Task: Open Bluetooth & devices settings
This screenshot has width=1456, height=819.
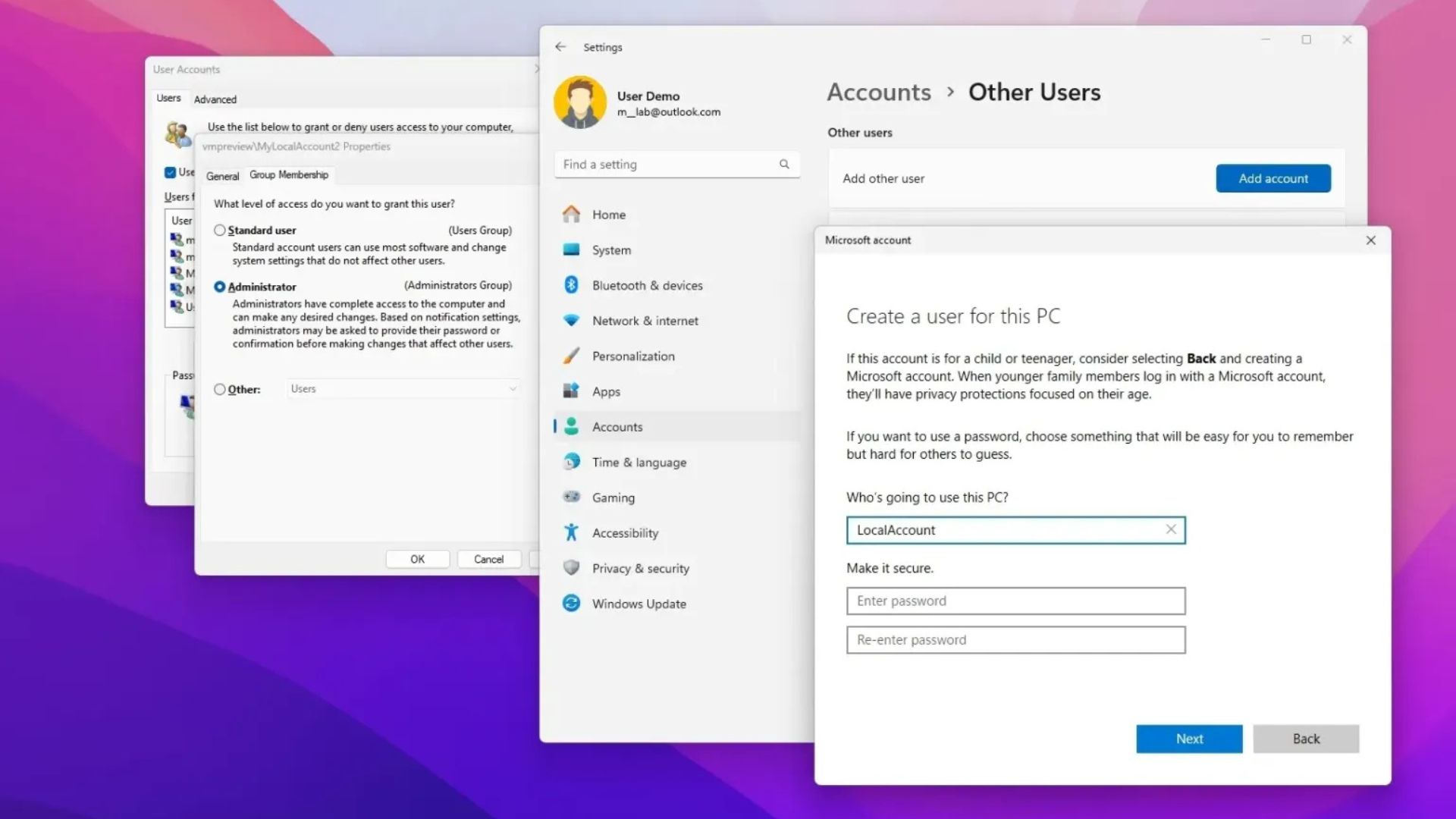Action: pyautogui.click(x=647, y=285)
